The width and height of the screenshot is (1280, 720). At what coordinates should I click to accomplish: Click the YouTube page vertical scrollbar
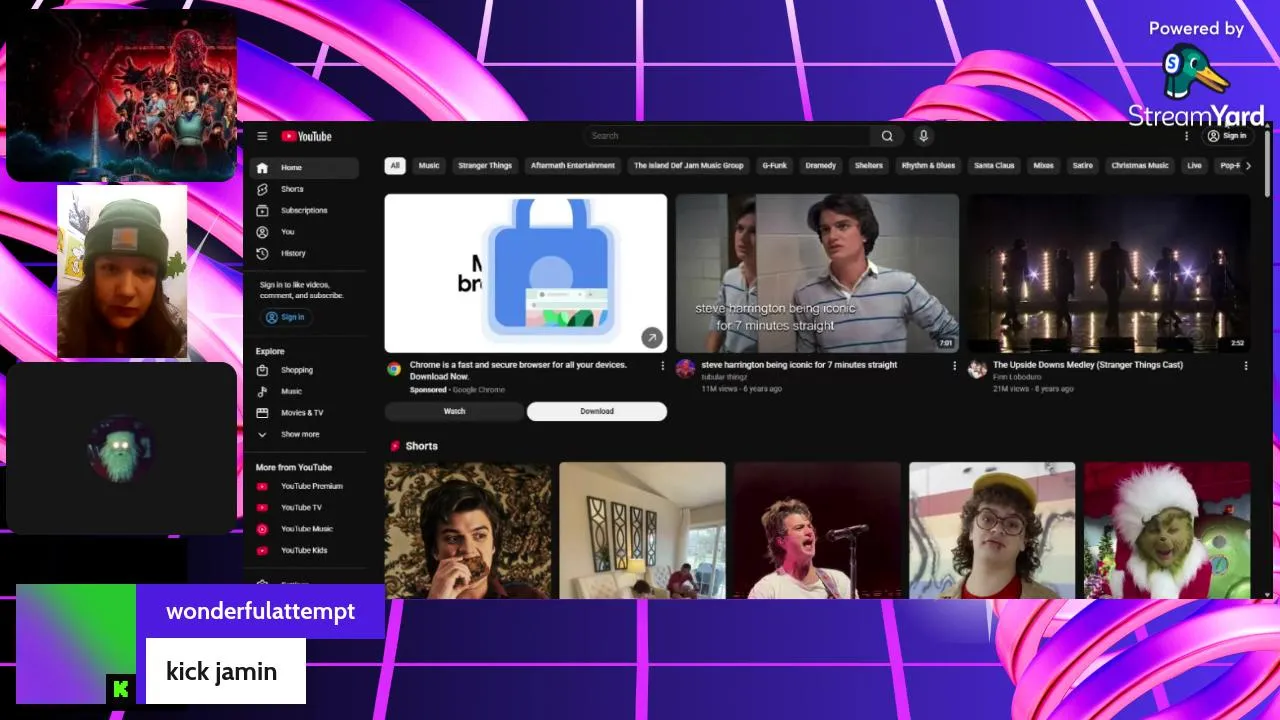[x=1268, y=165]
